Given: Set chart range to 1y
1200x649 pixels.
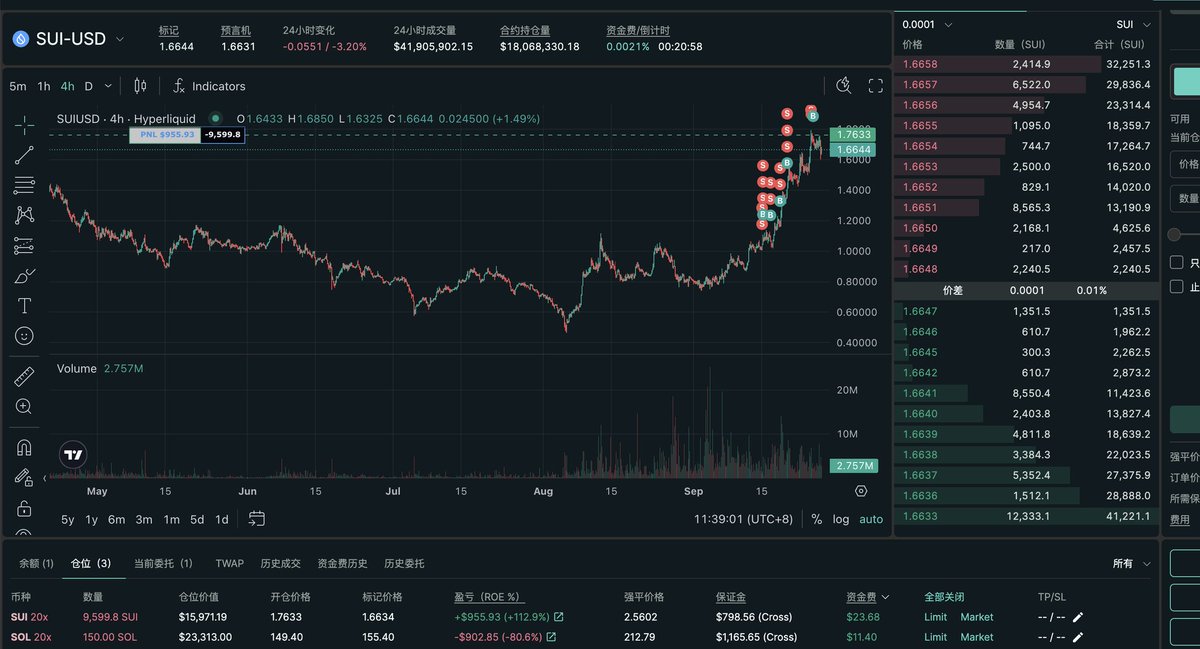Looking at the screenshot, I should [92, 519].
